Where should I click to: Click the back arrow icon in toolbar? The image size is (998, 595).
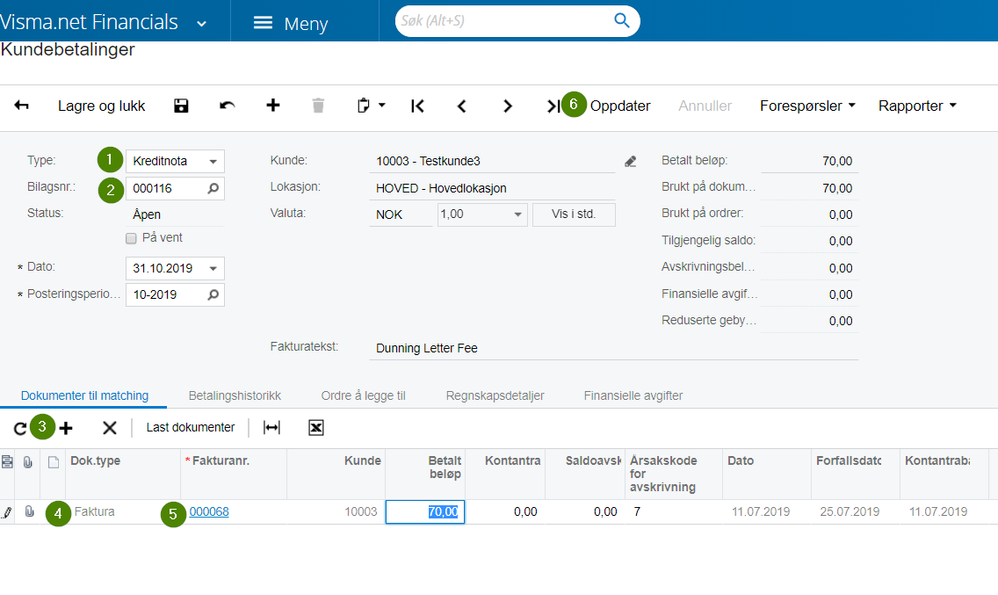point(22,106)
